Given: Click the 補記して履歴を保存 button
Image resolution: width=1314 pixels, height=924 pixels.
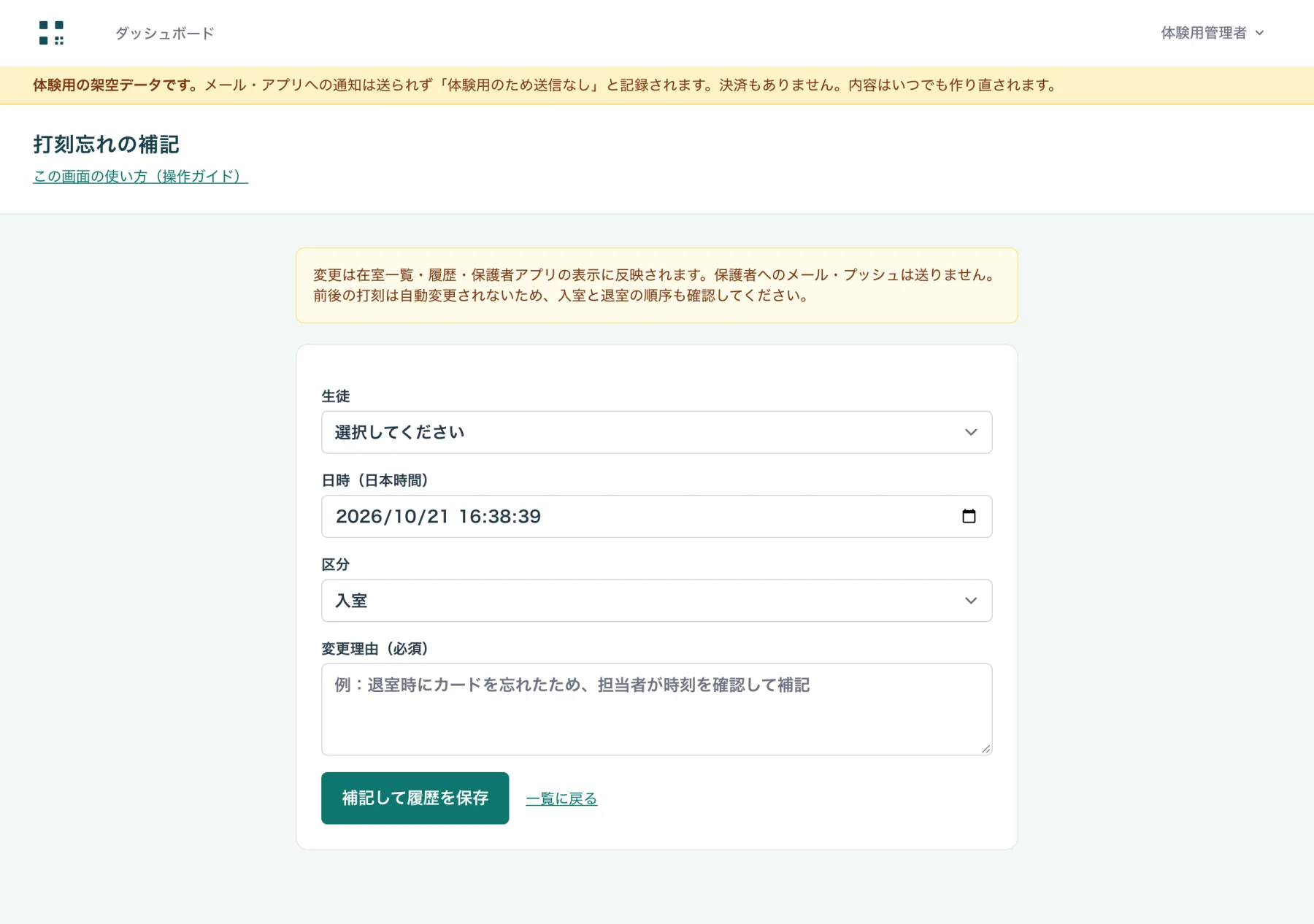Looking at the screenshot, I should coord(415,798).
